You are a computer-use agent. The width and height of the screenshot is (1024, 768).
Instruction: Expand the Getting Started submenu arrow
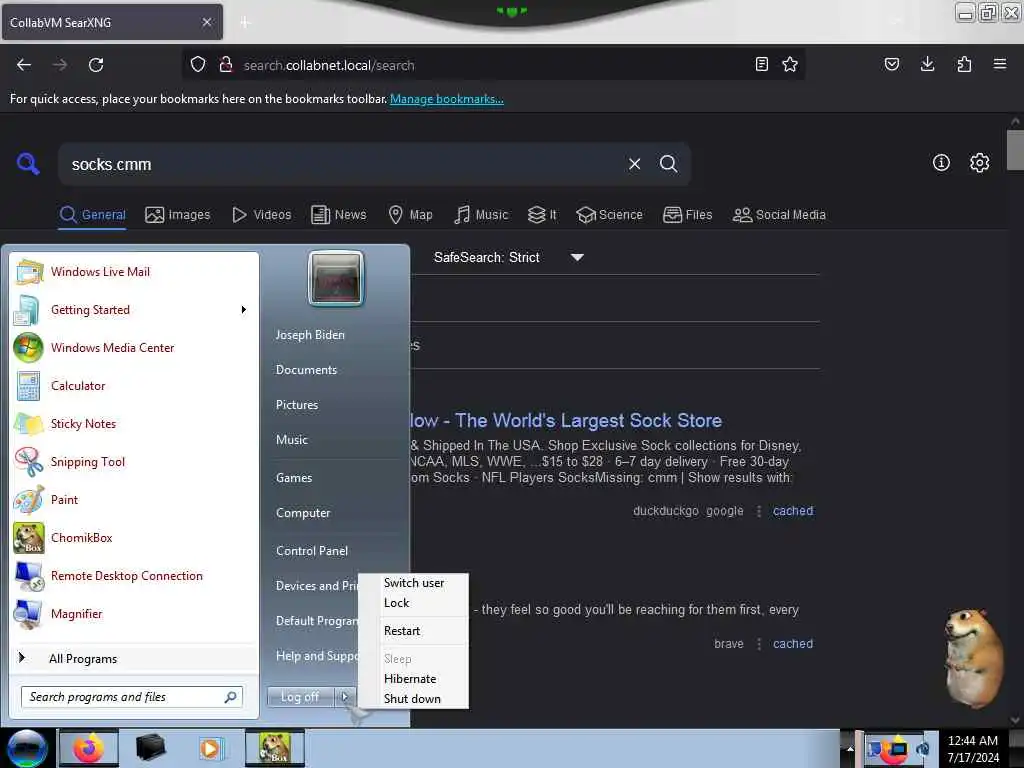244,310
